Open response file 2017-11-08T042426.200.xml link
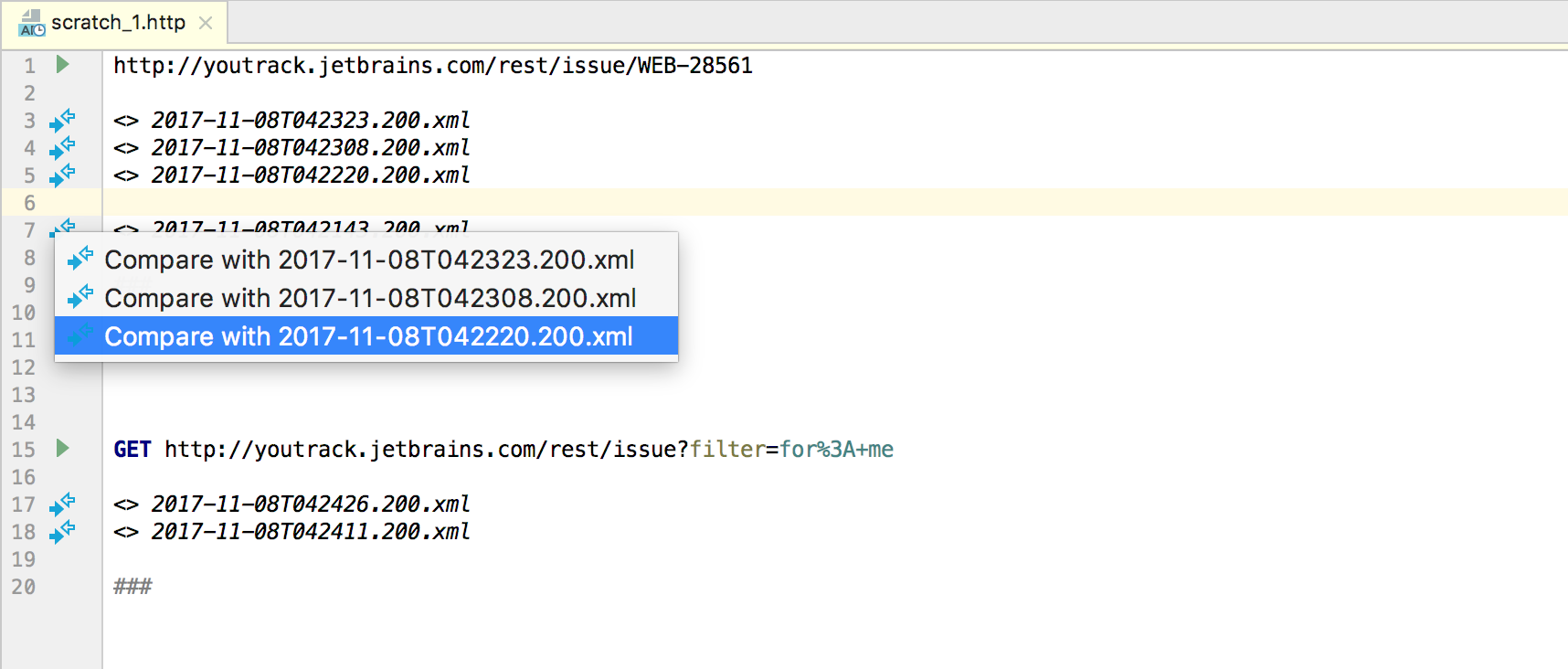Image resolution: width=1568 pixels, height=669 pixels. coord(311,504)
